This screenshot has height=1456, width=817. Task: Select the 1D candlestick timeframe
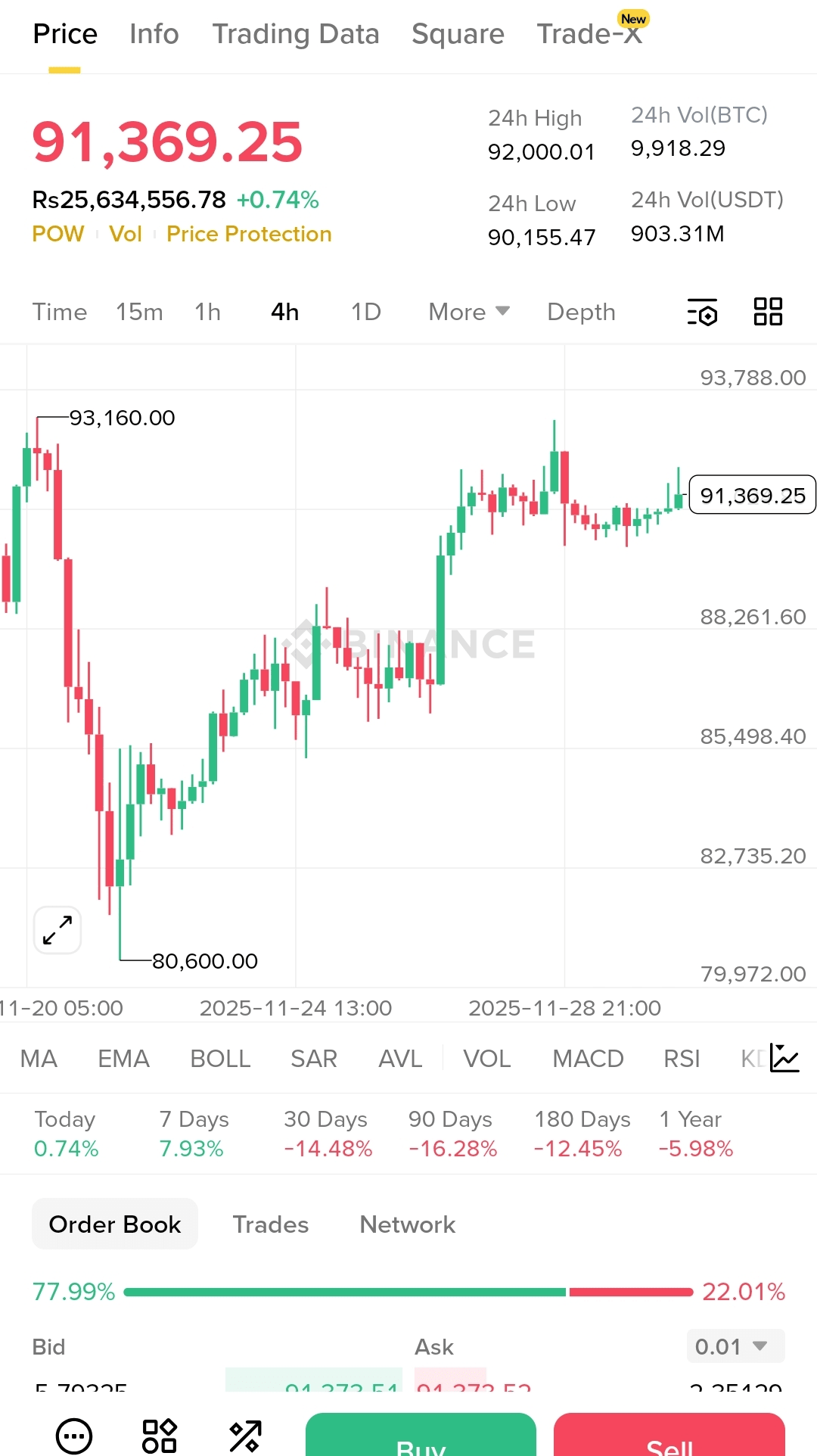pyautogui.click(x=364, y=312)
